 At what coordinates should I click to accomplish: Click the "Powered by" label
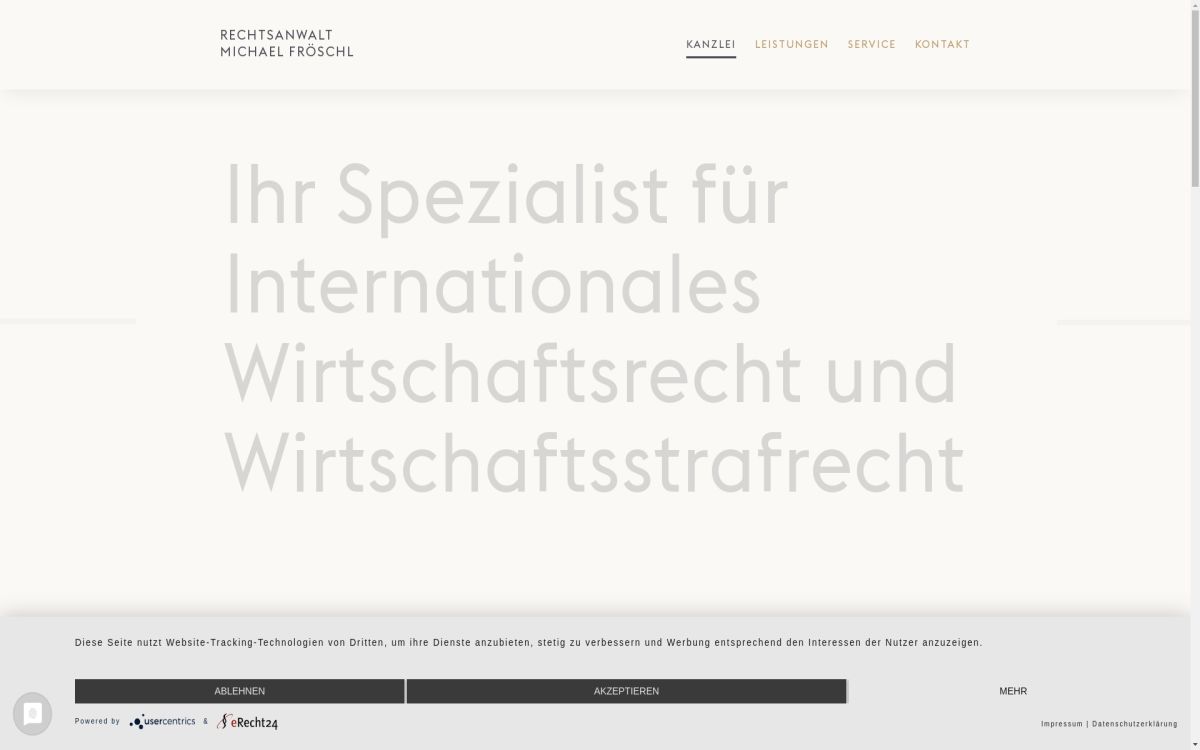pyautogui.click(x=97, y=721)
